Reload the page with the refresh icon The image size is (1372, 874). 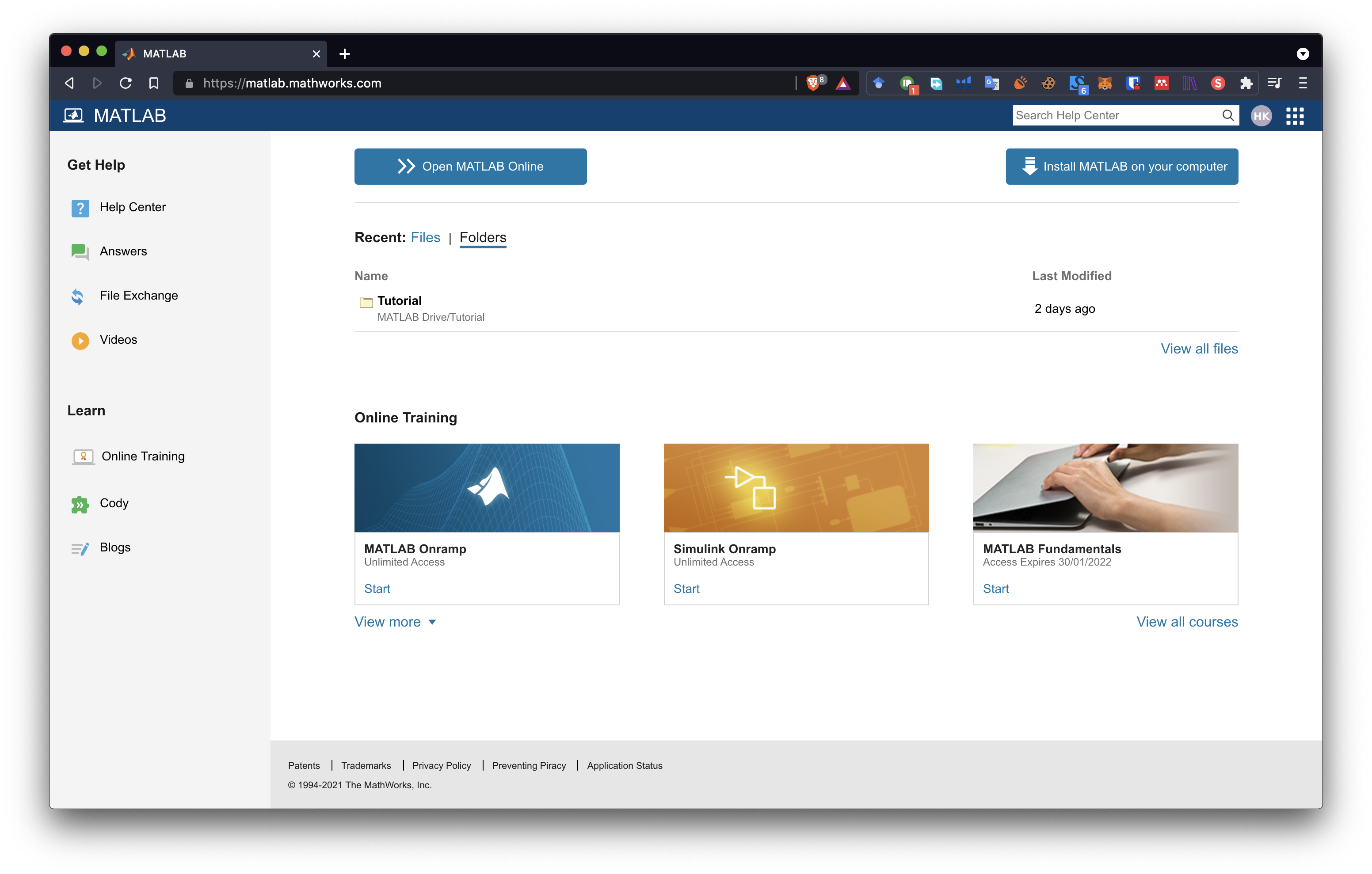(x=126, y=83)
